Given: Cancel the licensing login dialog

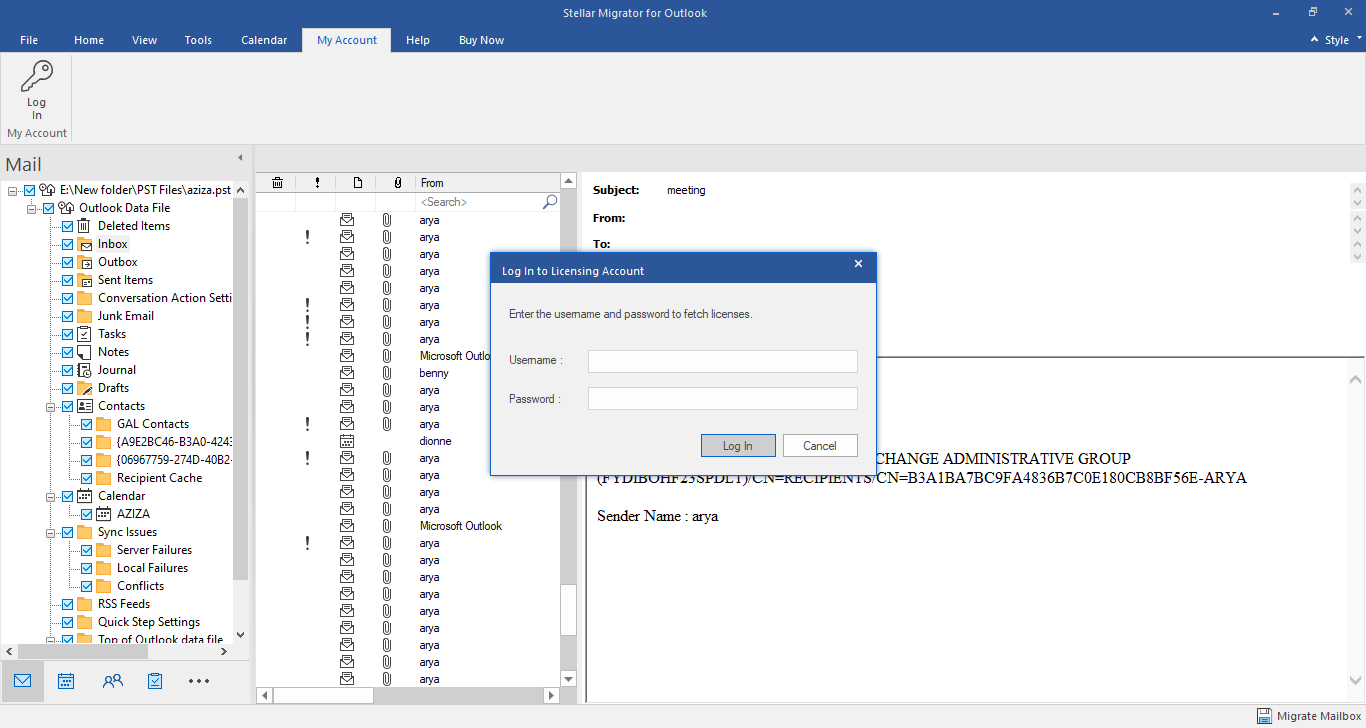Looking at the screenshot, I should point(820,445).
